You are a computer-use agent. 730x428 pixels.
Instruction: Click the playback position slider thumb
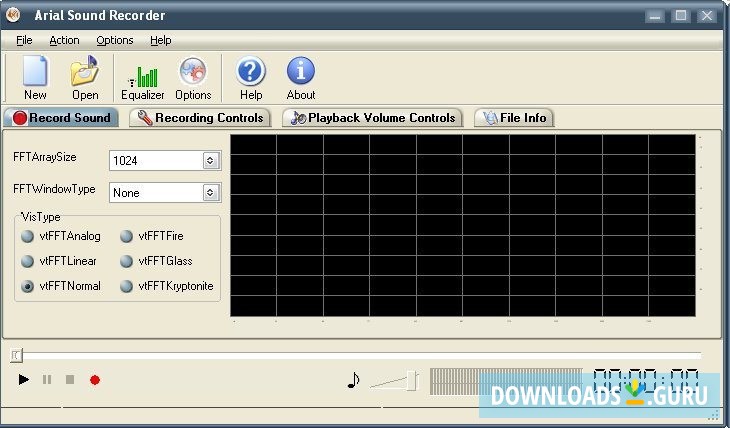[x=16, y=355]
